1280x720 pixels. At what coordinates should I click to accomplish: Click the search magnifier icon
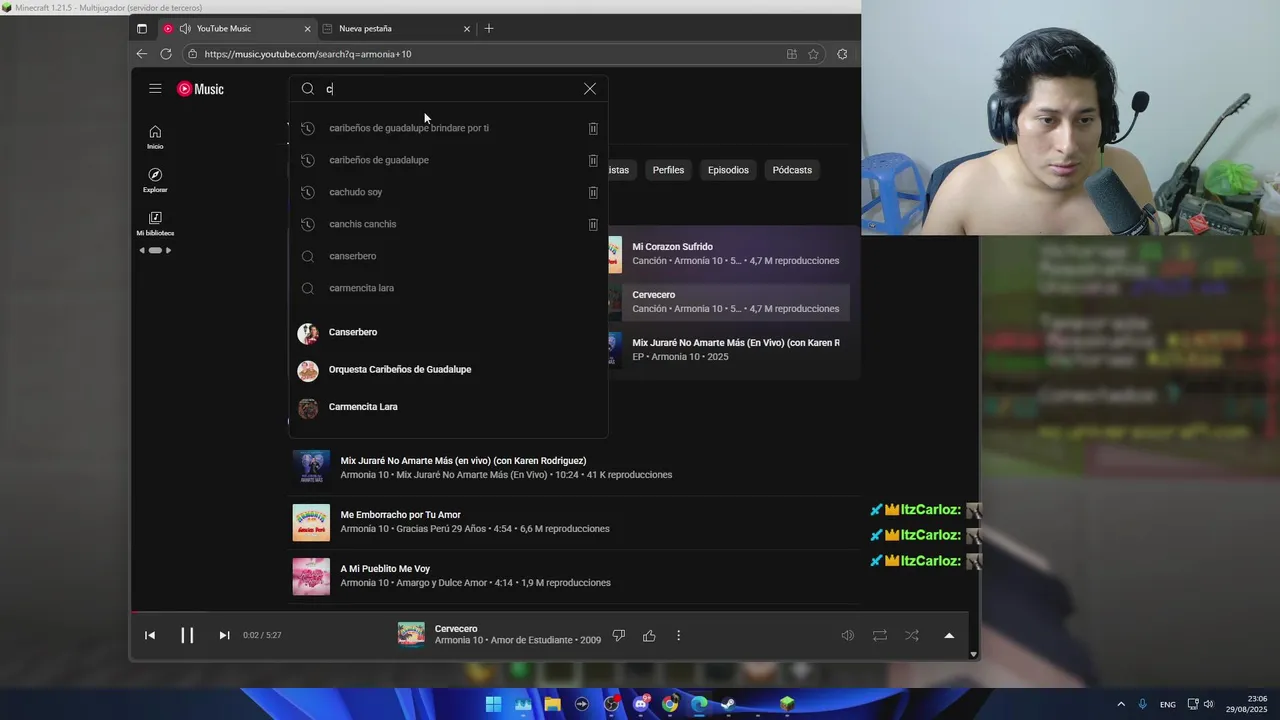click(308, 89)
